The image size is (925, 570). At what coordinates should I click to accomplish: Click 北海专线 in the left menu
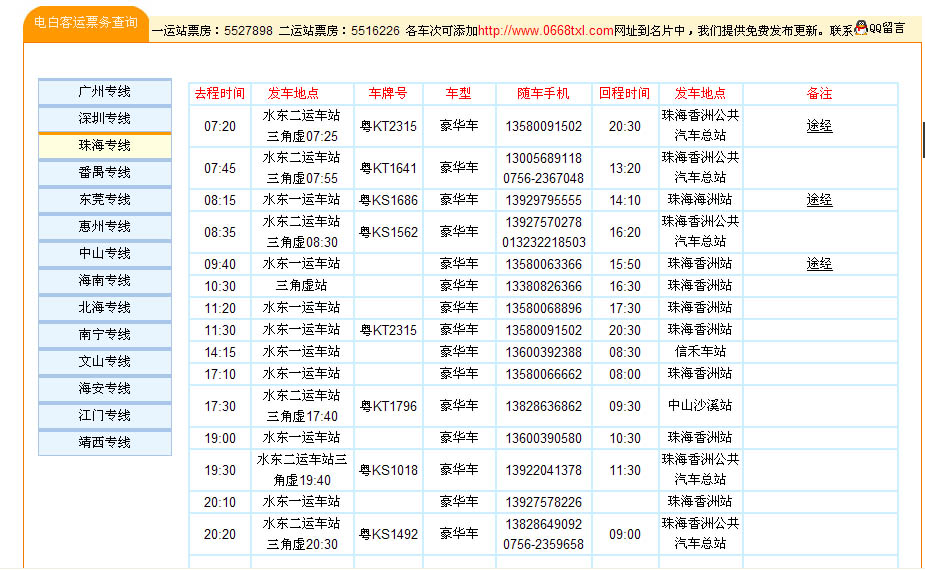(105, 308)
